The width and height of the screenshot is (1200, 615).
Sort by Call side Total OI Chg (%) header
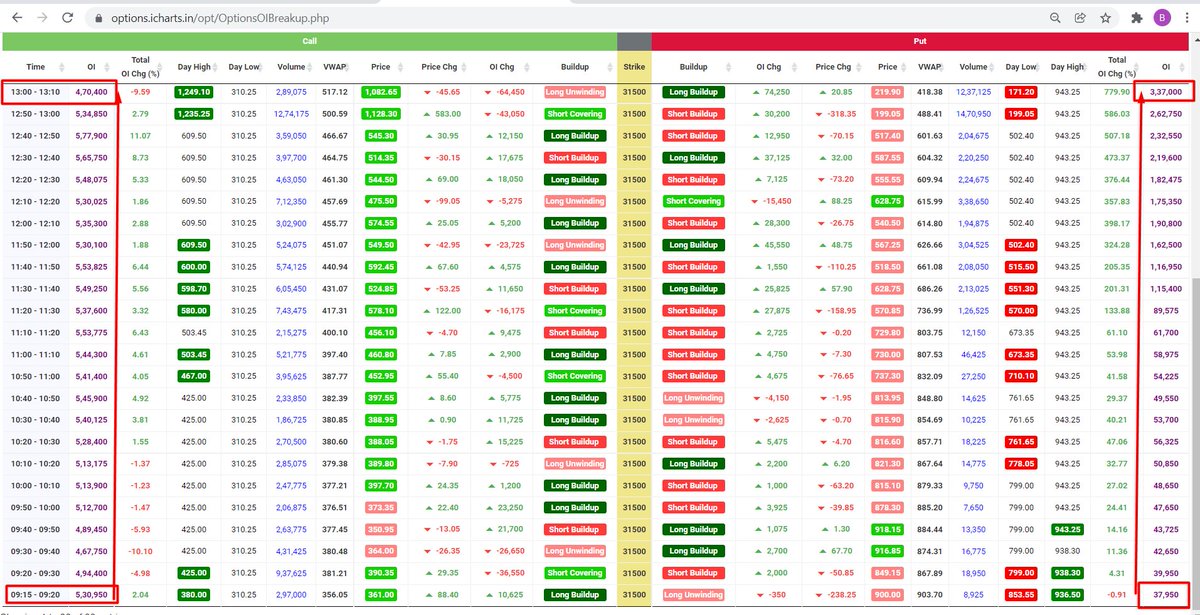tap(140, 67)
